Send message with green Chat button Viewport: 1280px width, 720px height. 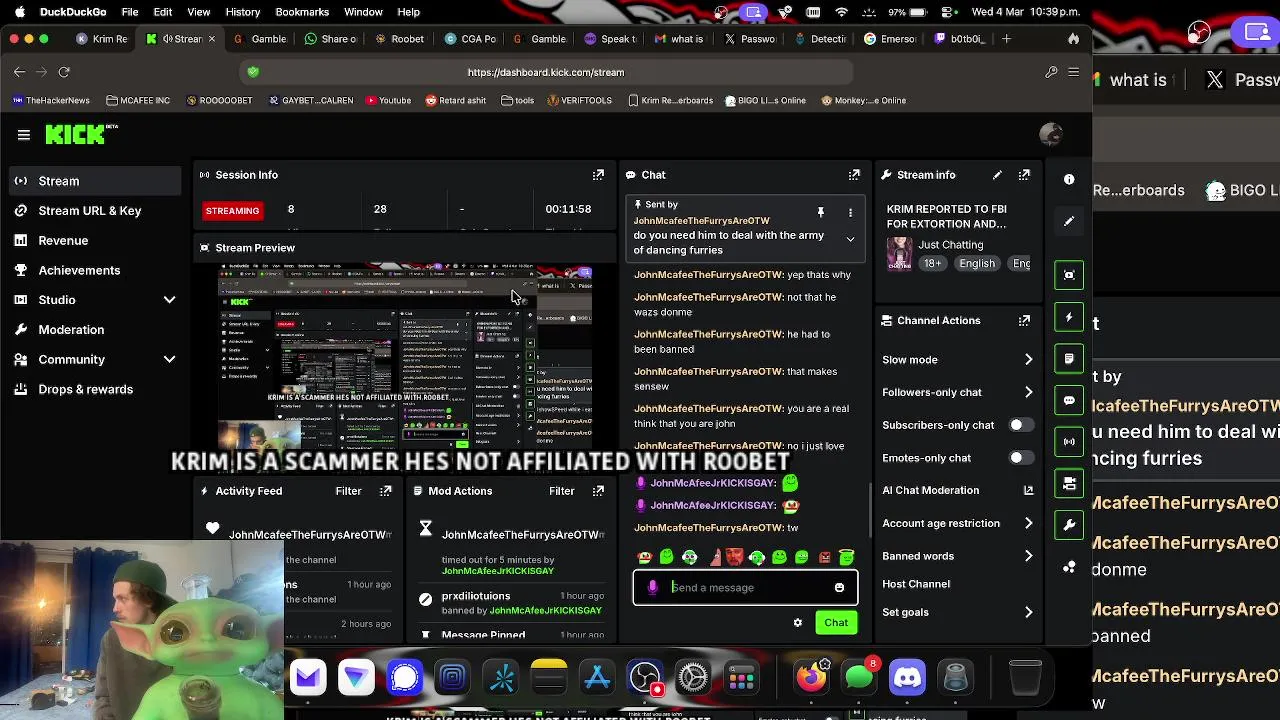(x=836, y=622)
